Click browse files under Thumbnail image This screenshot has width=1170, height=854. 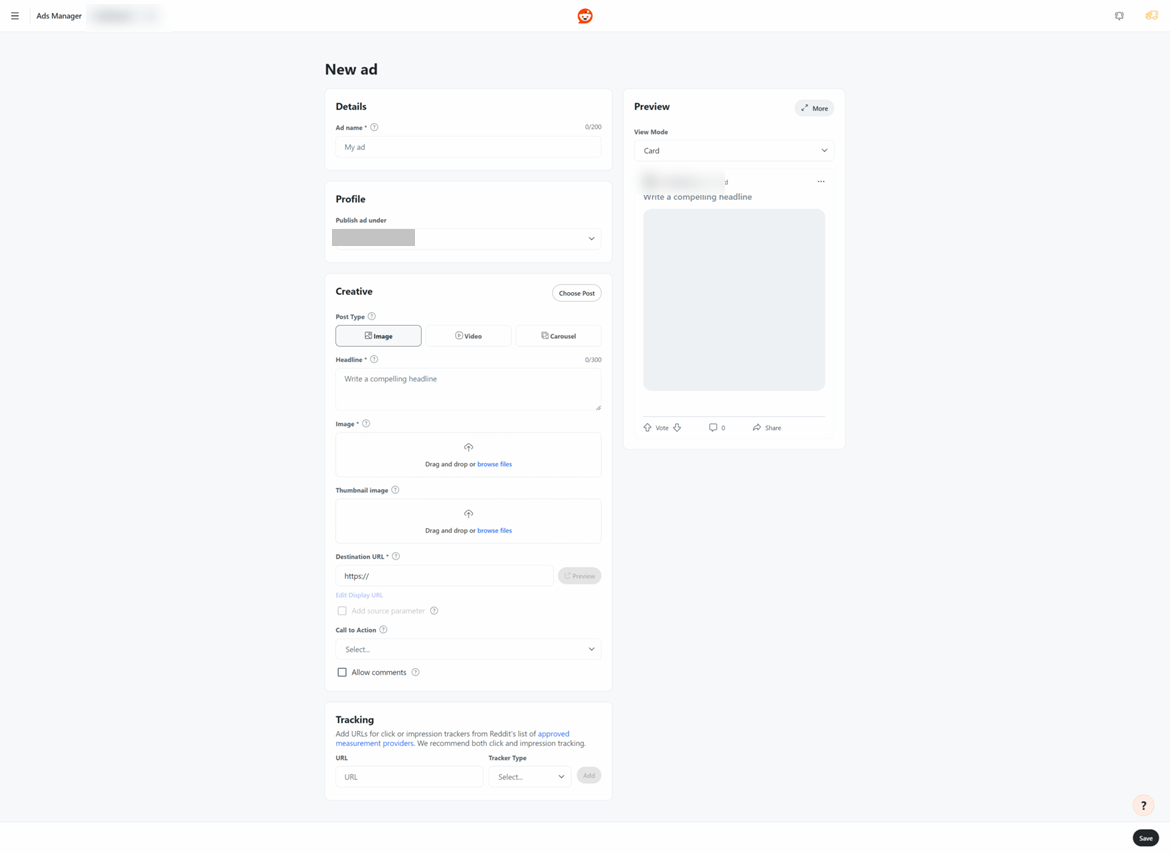point(495,530)
